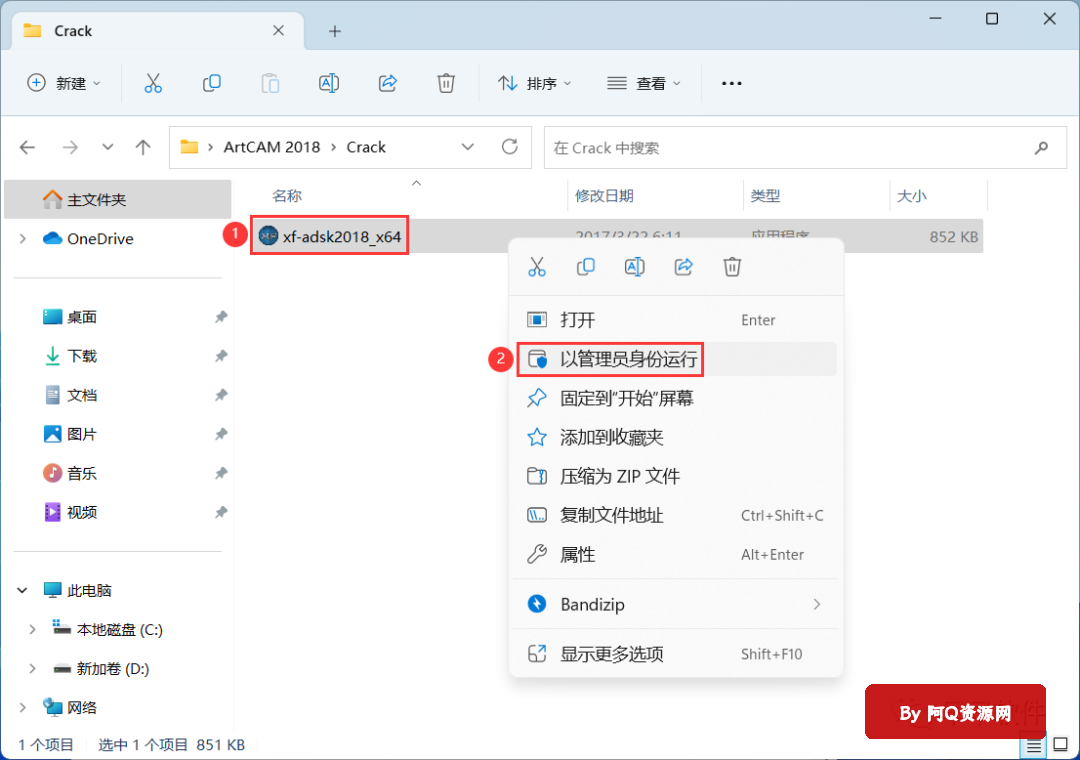Switch to details view icon in status bar

click(x=1034, y=746)
